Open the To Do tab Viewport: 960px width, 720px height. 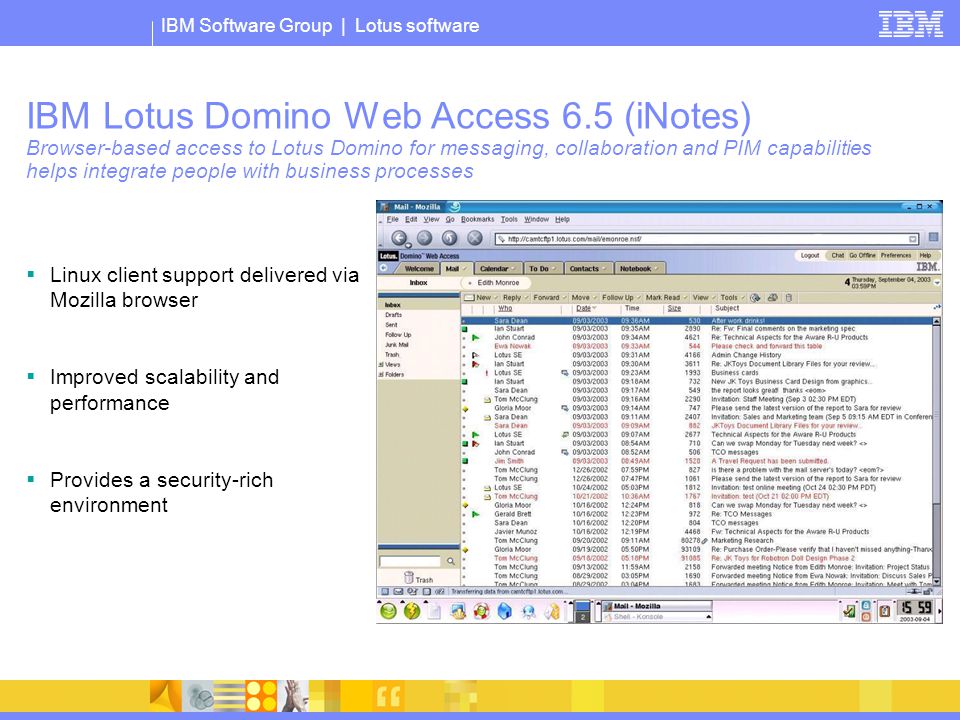542,268
